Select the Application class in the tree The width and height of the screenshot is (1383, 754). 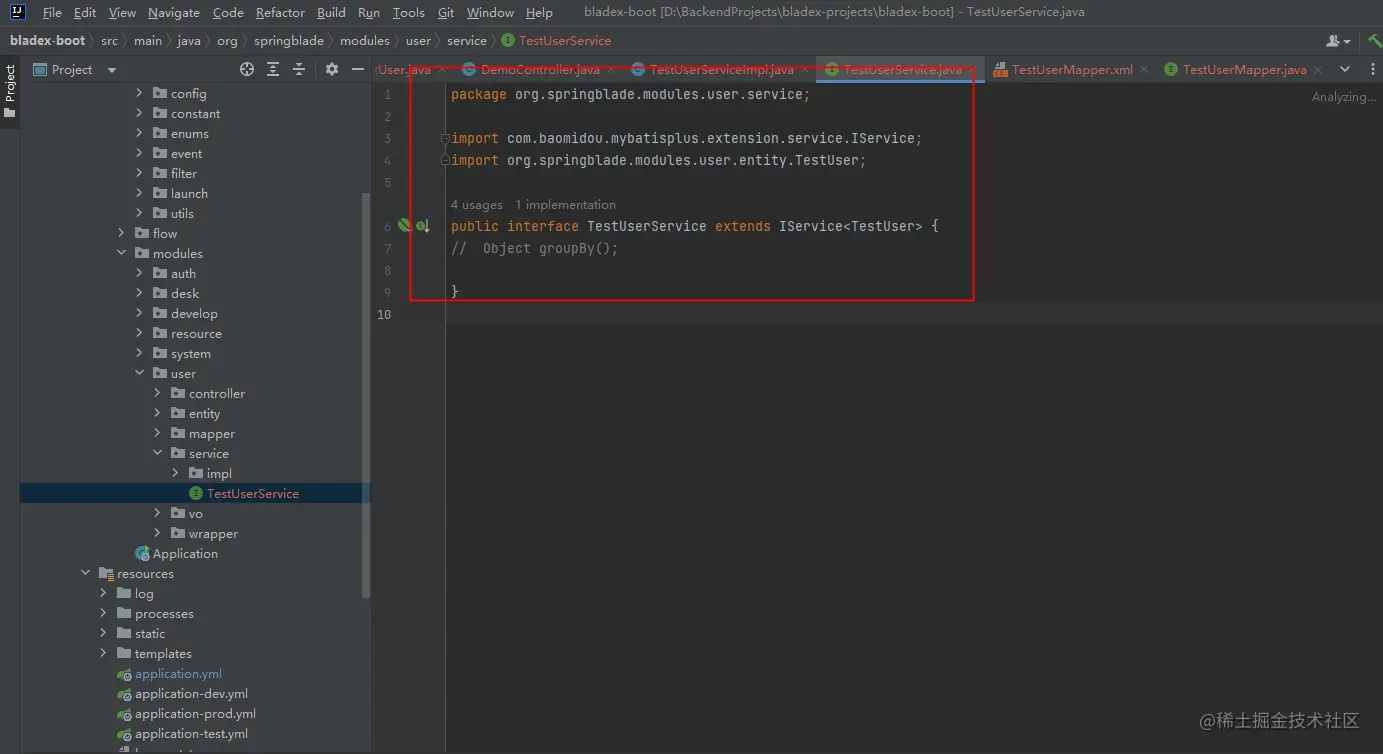(185, 554)
